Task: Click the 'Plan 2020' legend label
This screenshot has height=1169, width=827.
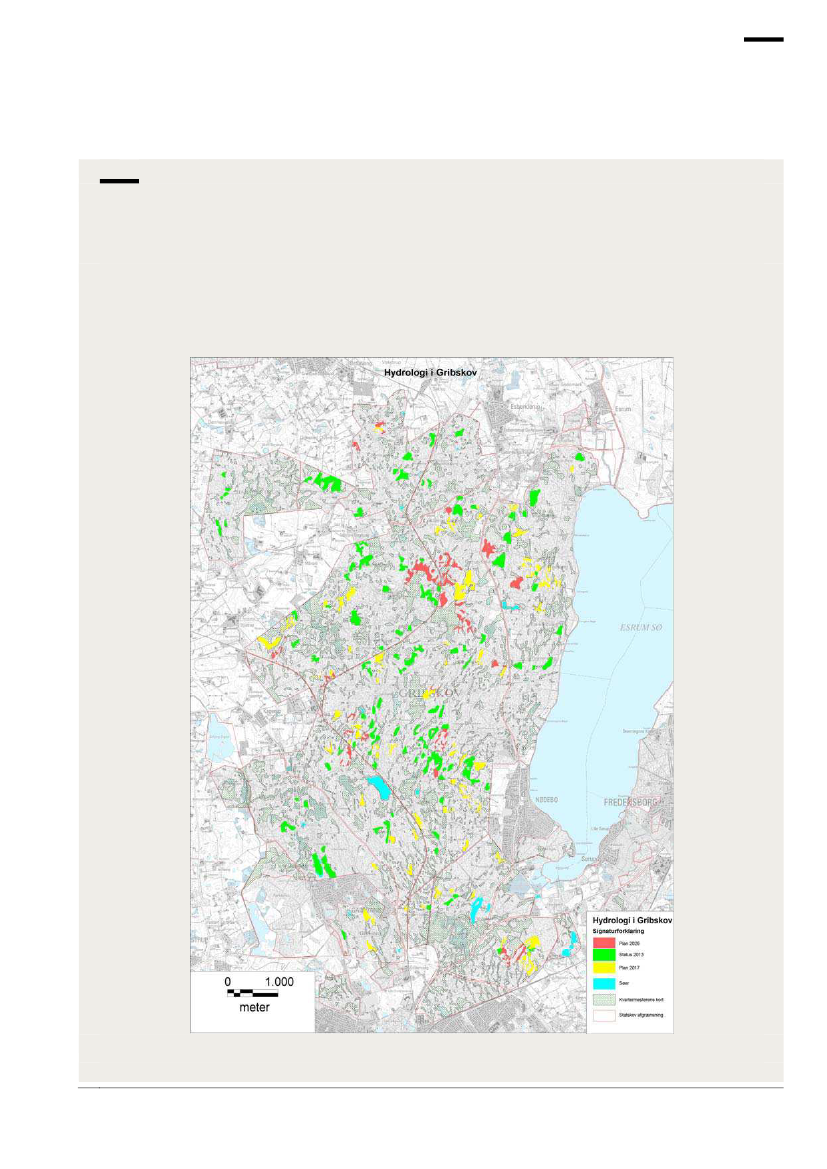Action: pos(629,943)
